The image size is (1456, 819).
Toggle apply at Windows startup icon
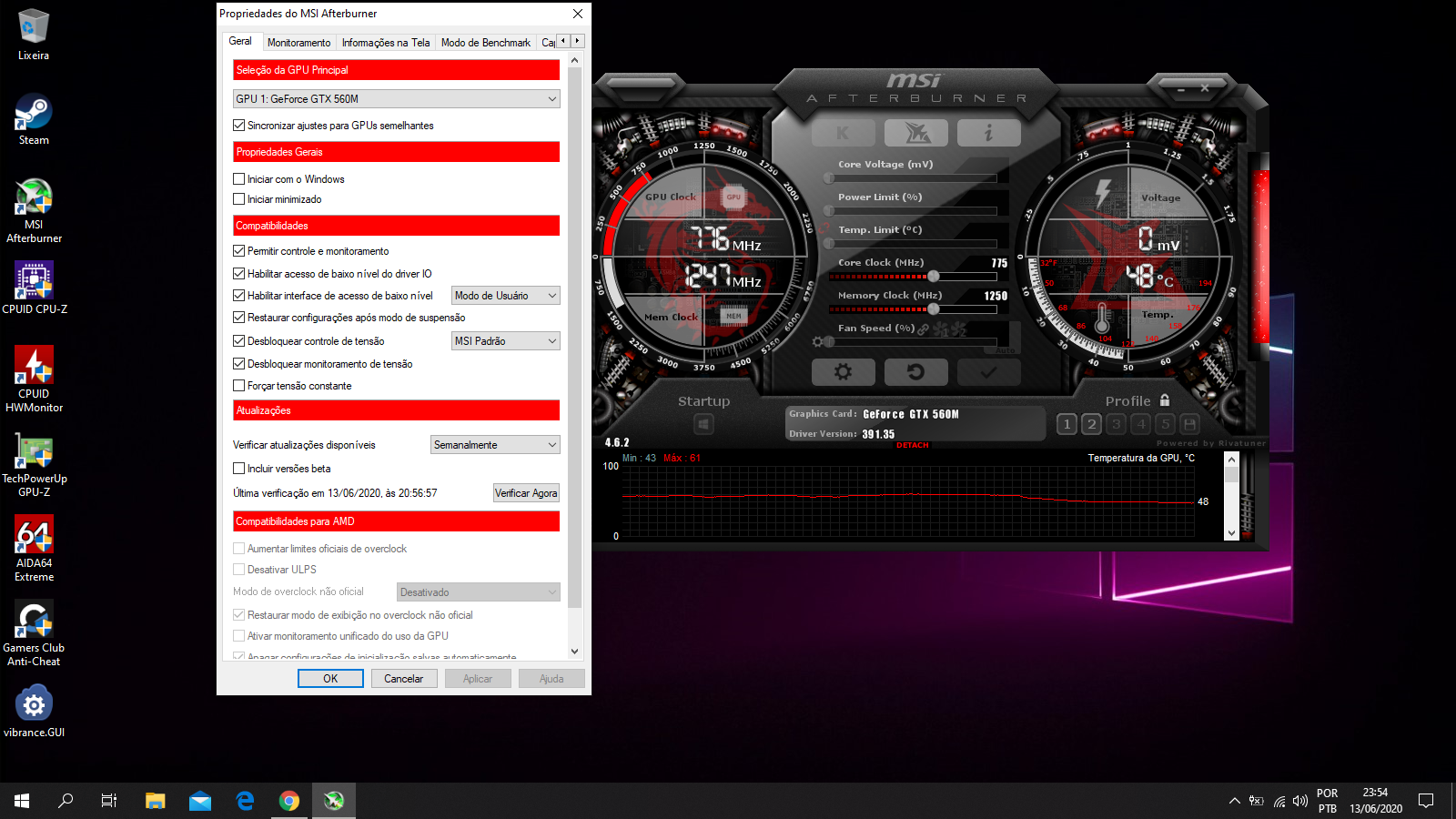click(703, 424)
